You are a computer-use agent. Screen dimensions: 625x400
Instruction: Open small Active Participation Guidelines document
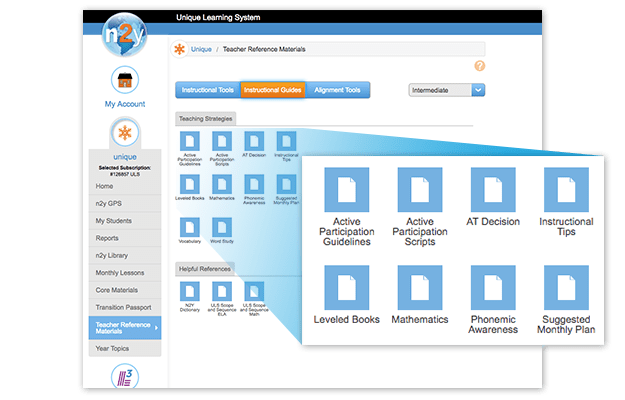click(x=190, y=141)
